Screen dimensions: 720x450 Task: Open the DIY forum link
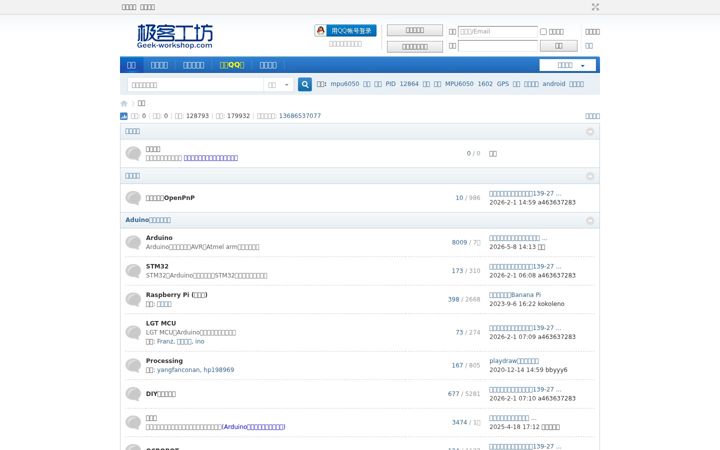click(161, 394)
